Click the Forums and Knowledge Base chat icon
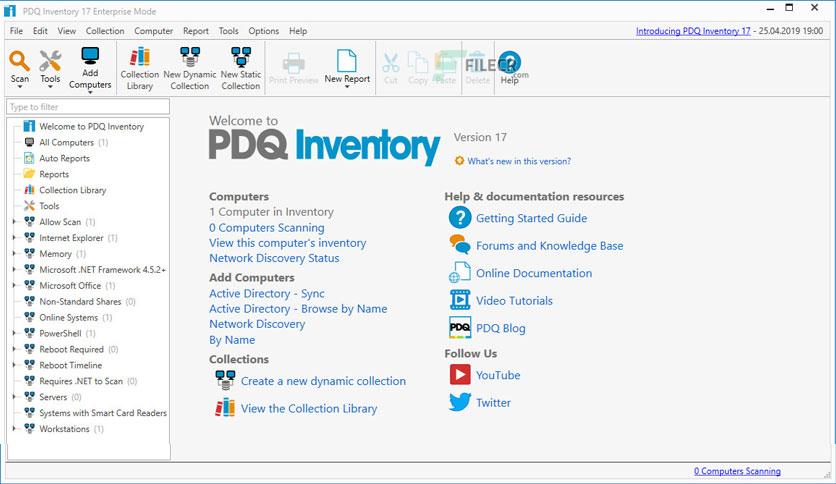The width and height of the screenshot is (836, 484). click(x=460, y=245)
